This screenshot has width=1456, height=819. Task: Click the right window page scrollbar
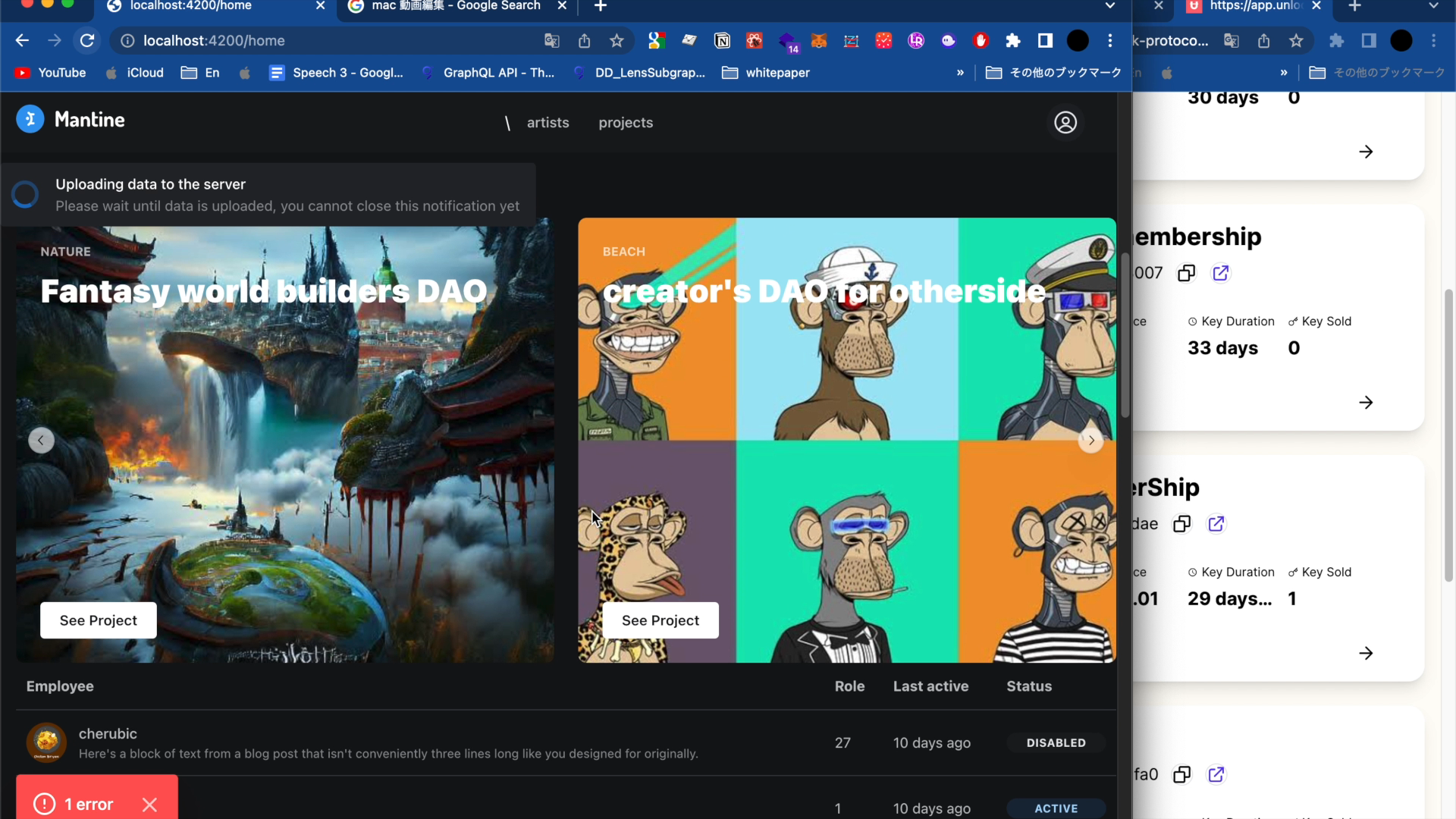(1448, 435)
